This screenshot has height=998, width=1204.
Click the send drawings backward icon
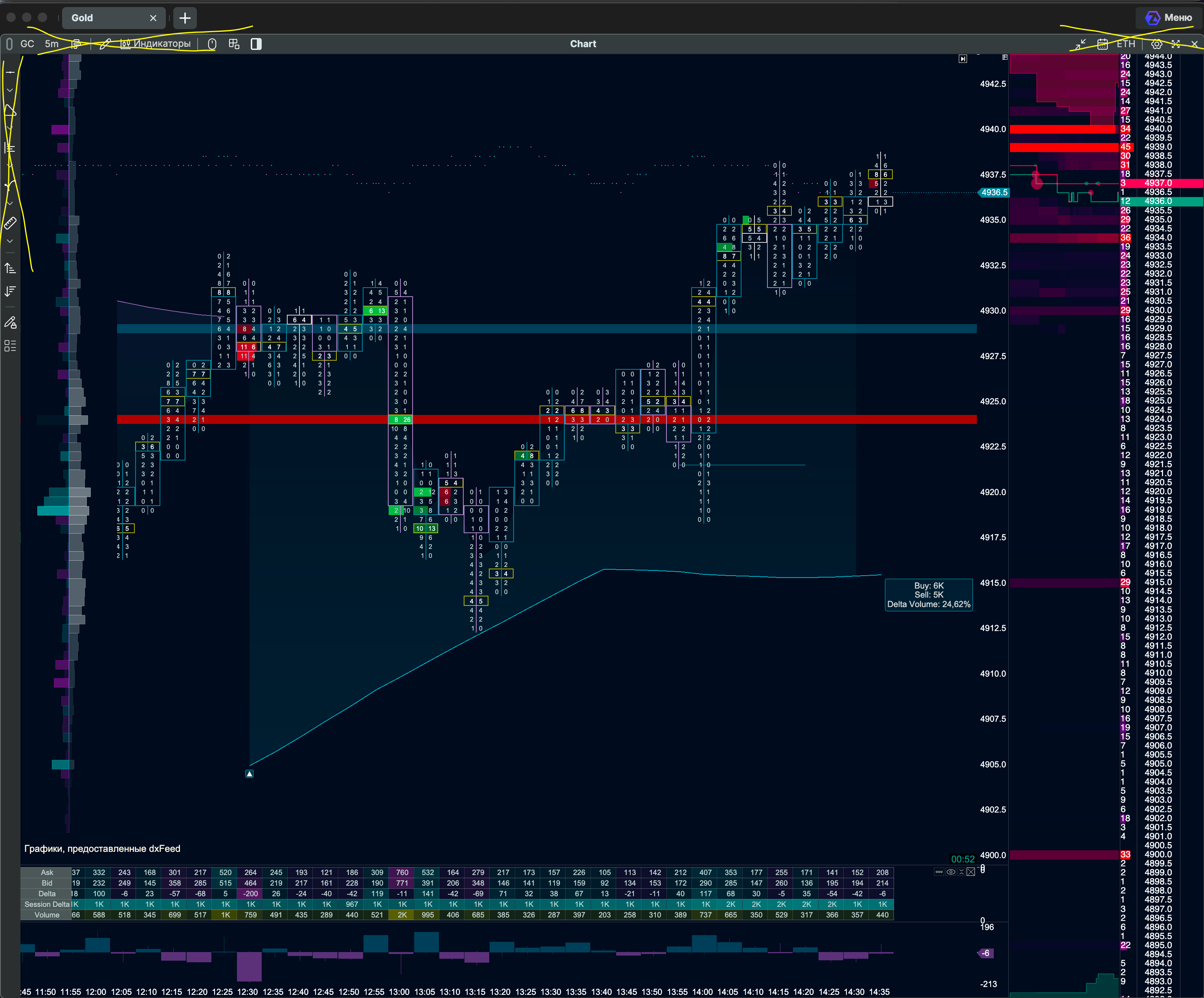(x=10, y=291)
